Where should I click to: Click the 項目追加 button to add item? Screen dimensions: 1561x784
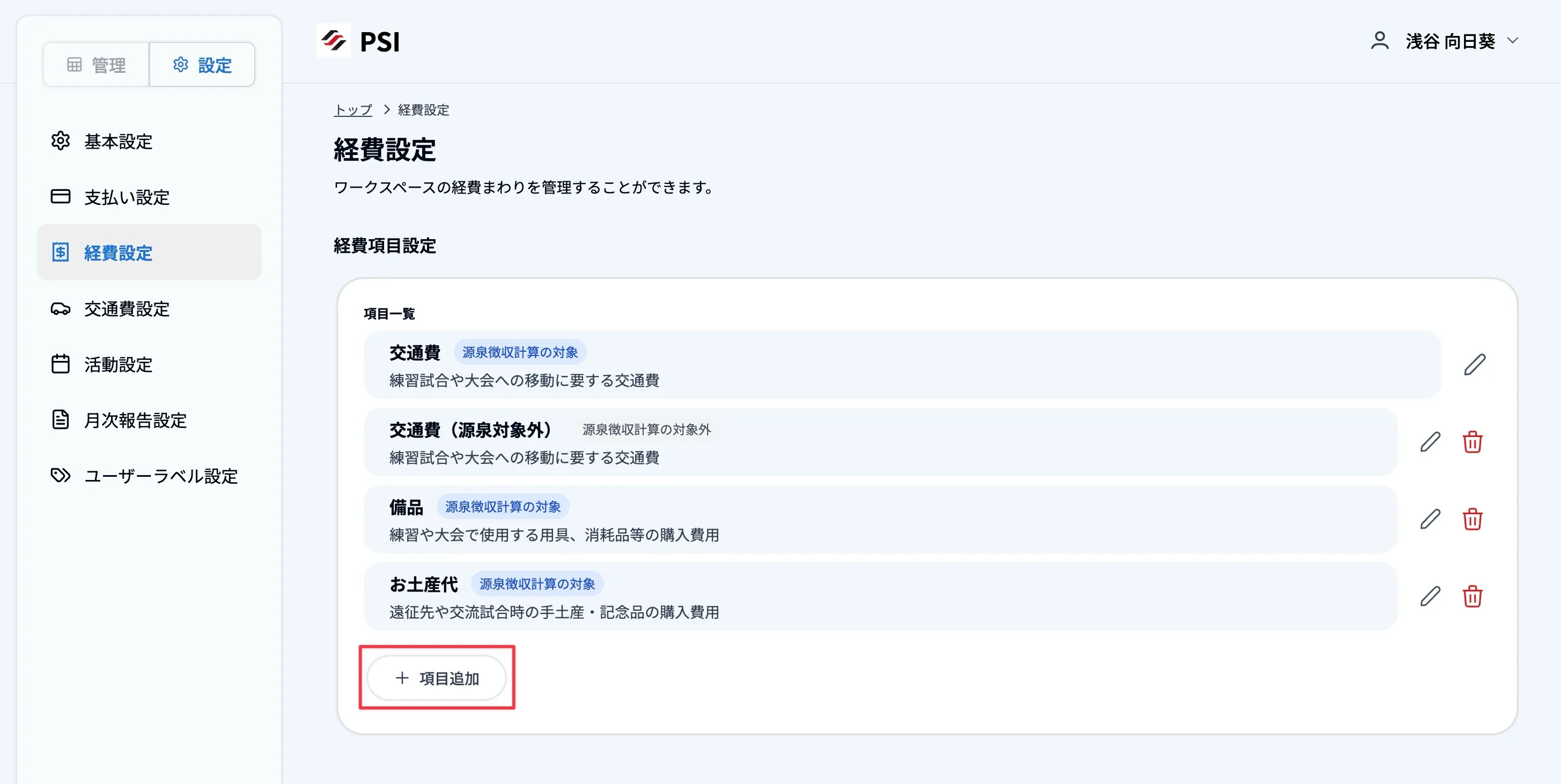(437, 678)
